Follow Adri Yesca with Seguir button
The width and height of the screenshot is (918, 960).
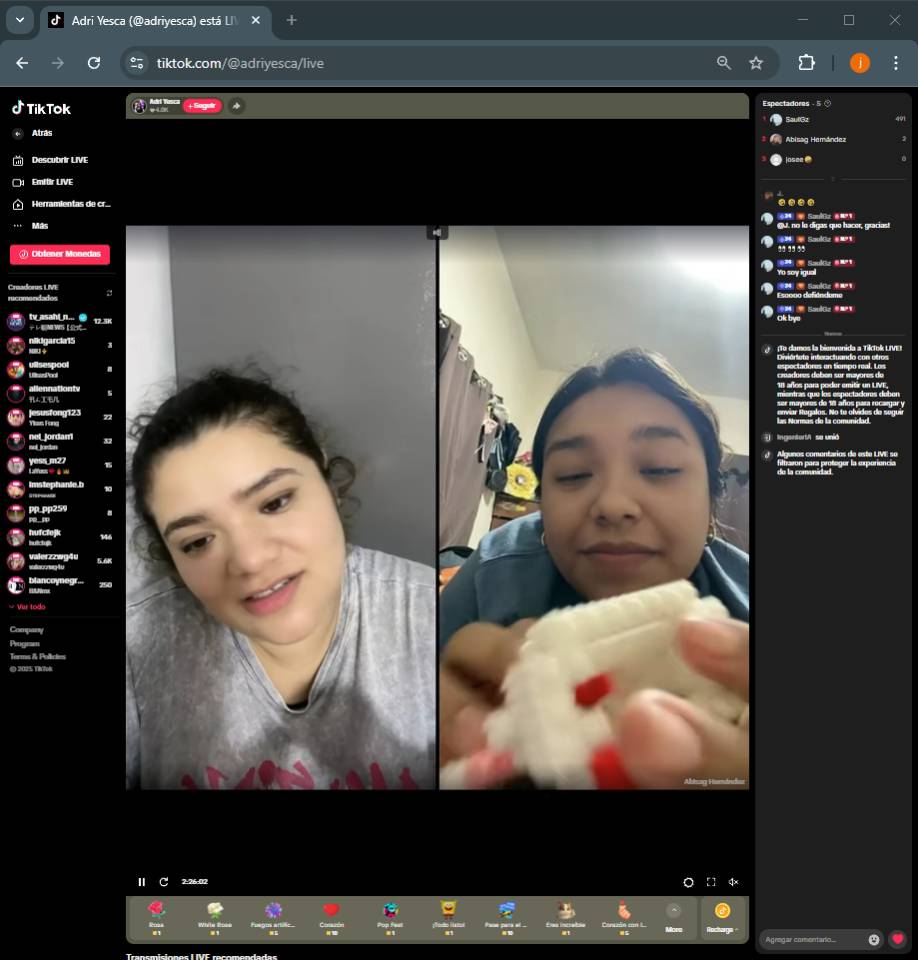point(202,106)
